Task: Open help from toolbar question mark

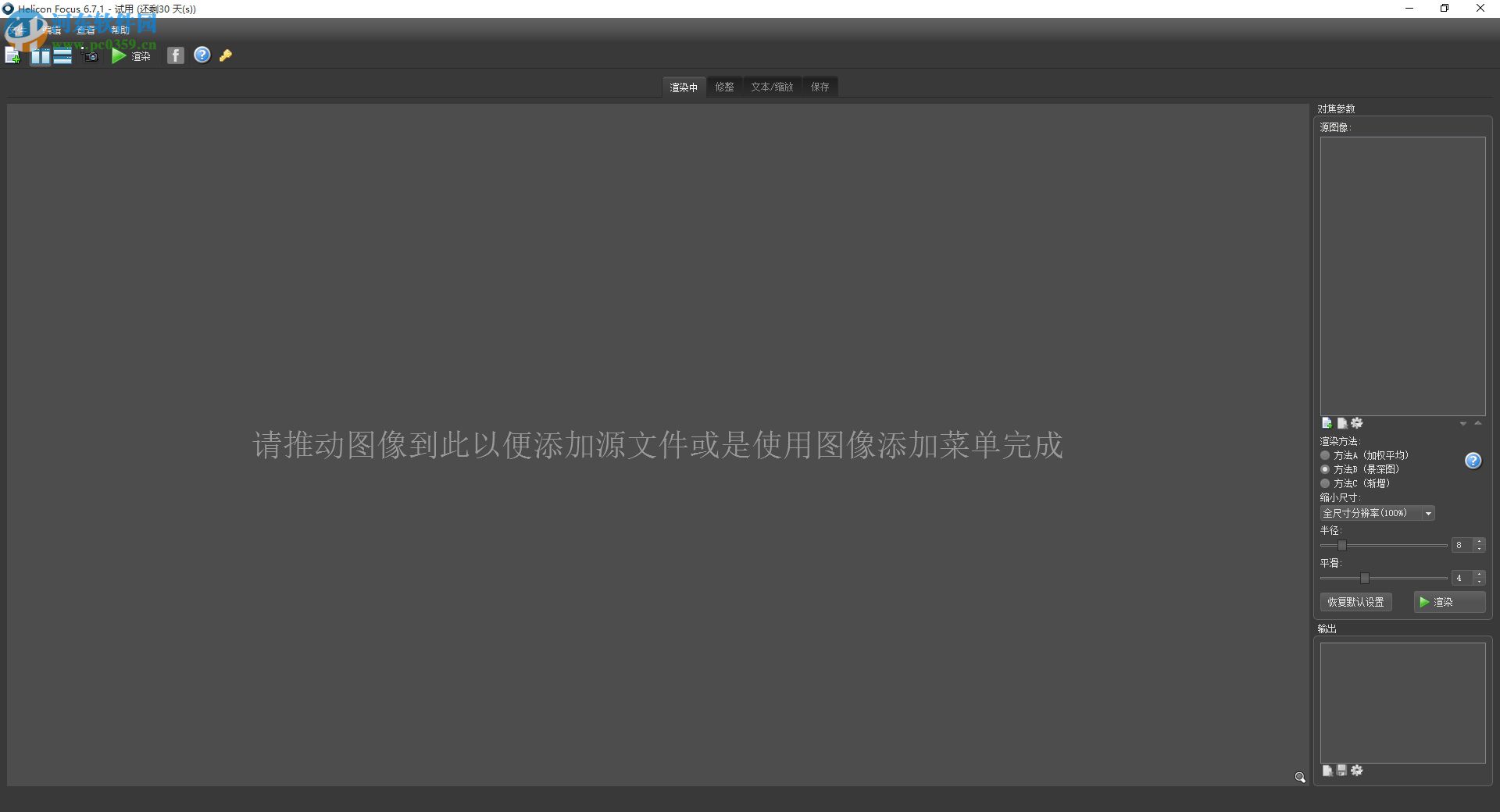Action: [x=202, y=55]
